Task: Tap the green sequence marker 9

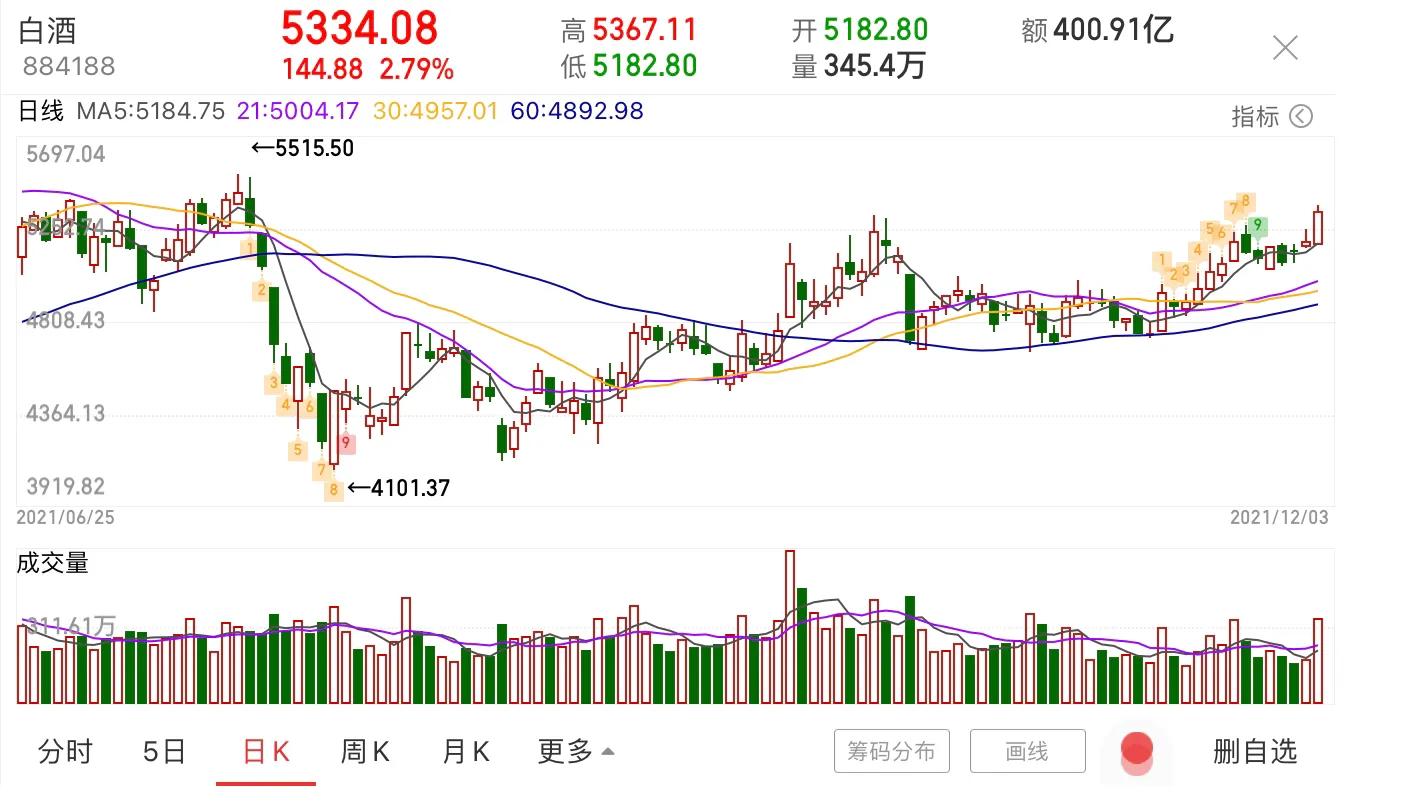Action: [1259, 225]
